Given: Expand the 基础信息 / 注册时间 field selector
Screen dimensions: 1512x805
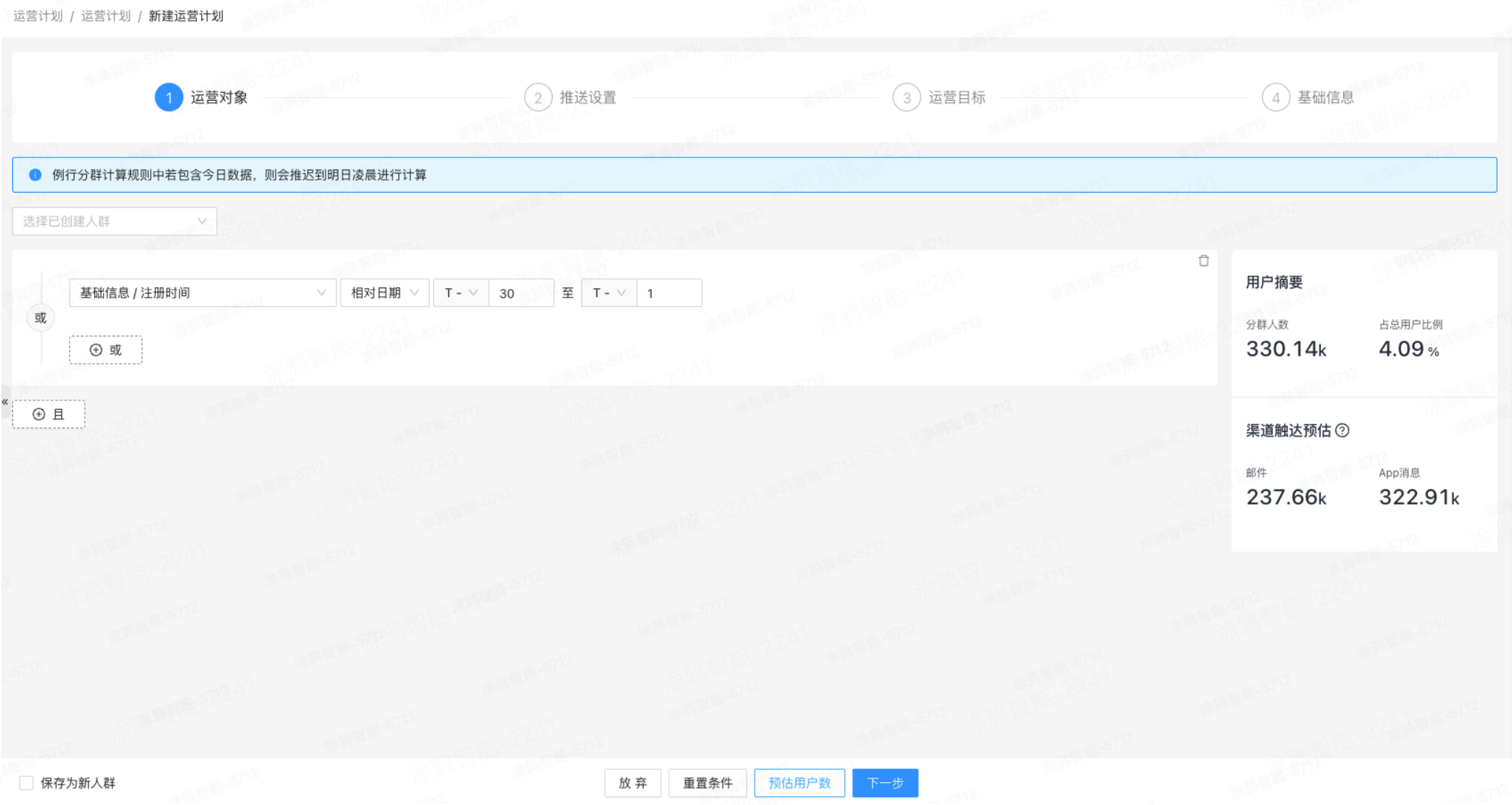Looking at the screenshot, I should coord(203,293).
